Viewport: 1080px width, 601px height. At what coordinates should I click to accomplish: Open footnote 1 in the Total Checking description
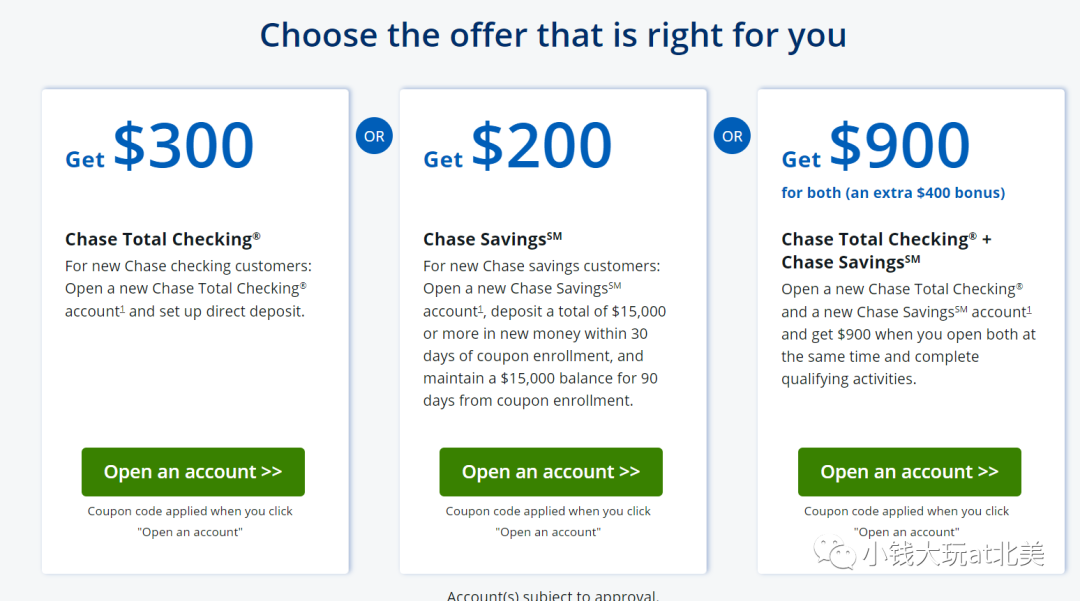click(x=123, y=309)
